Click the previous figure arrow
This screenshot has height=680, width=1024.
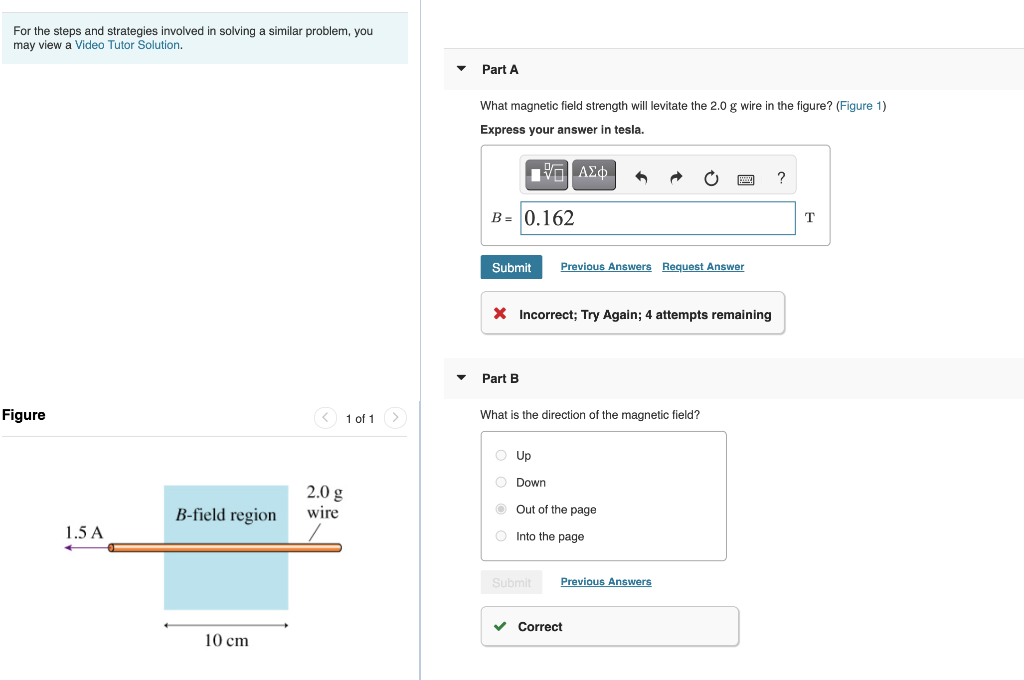click(x=325, y=418)
